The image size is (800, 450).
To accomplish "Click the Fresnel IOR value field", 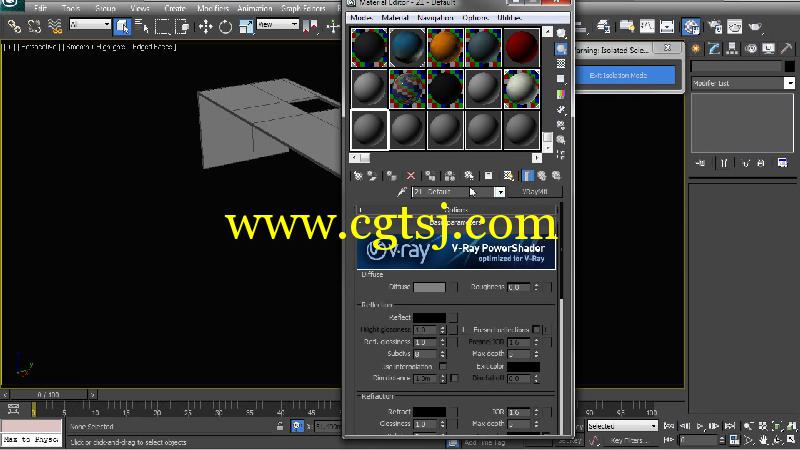I will [x=519, y=342].
